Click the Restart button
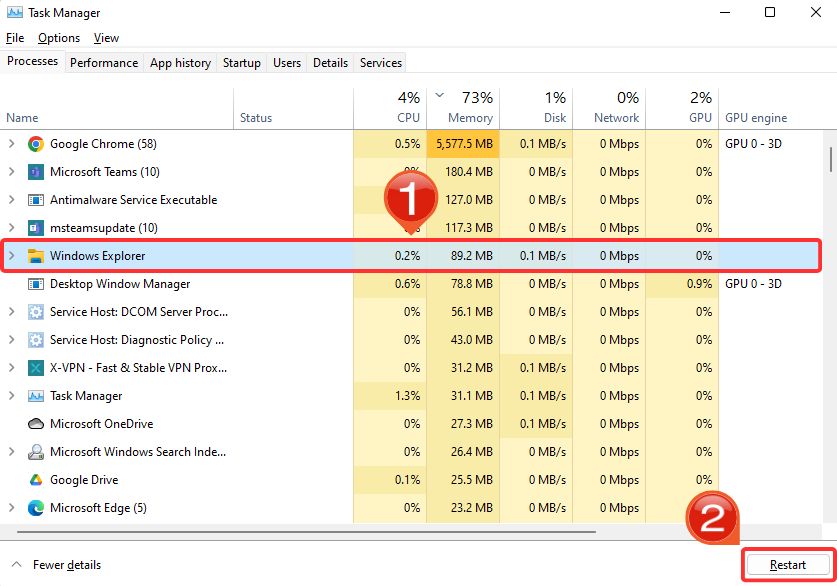 click(x=787, y=564)
